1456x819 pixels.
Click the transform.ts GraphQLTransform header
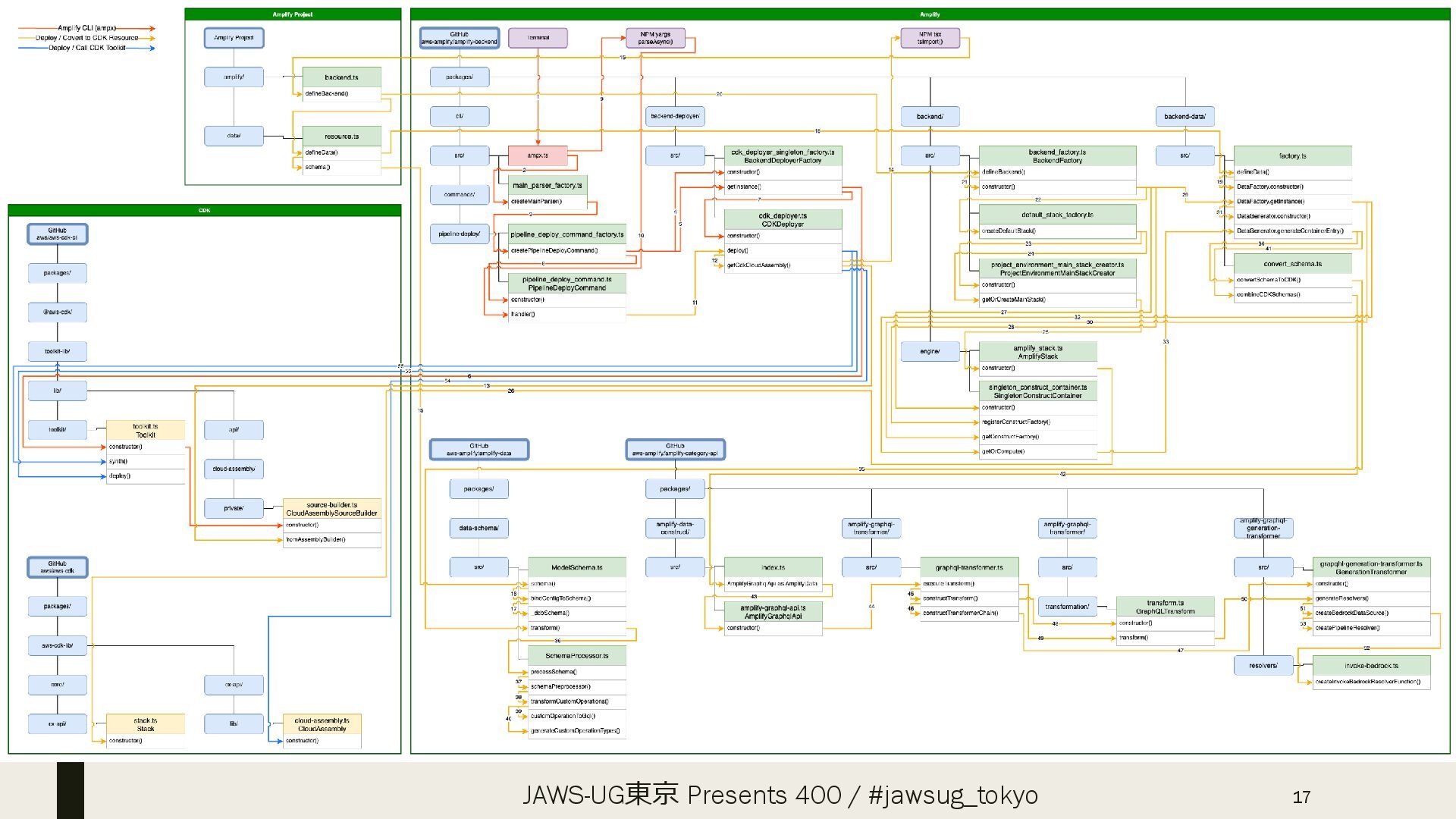[1165, 607]
